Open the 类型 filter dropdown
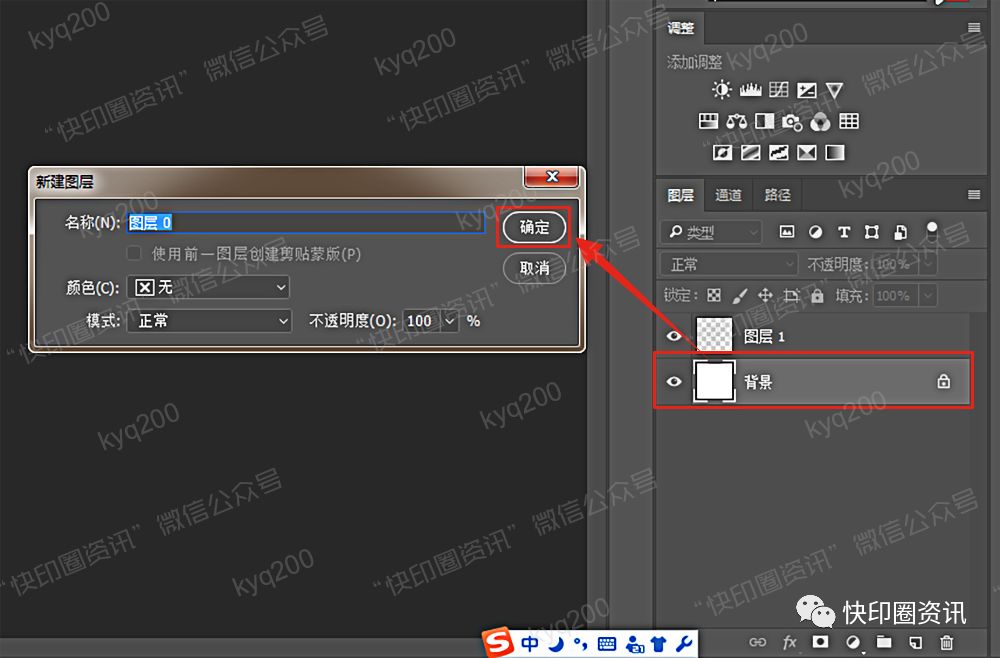This screenshot has width=1000, height=658. 711,232
